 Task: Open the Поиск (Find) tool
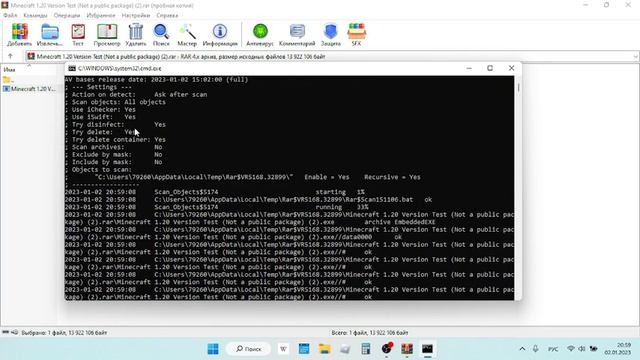[161, 34]
